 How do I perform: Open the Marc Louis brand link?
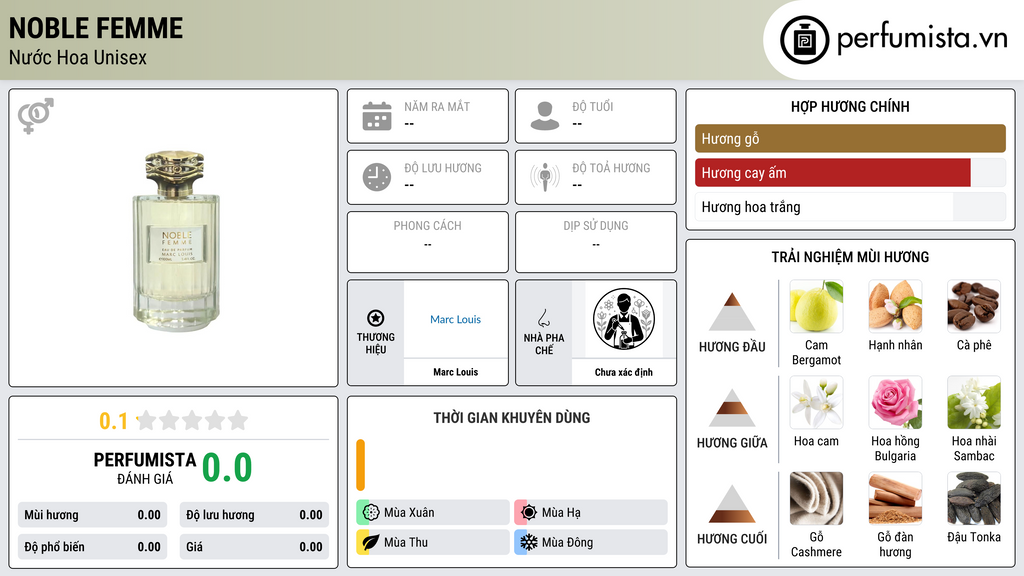pyautogui.click(x=455, y=319)
